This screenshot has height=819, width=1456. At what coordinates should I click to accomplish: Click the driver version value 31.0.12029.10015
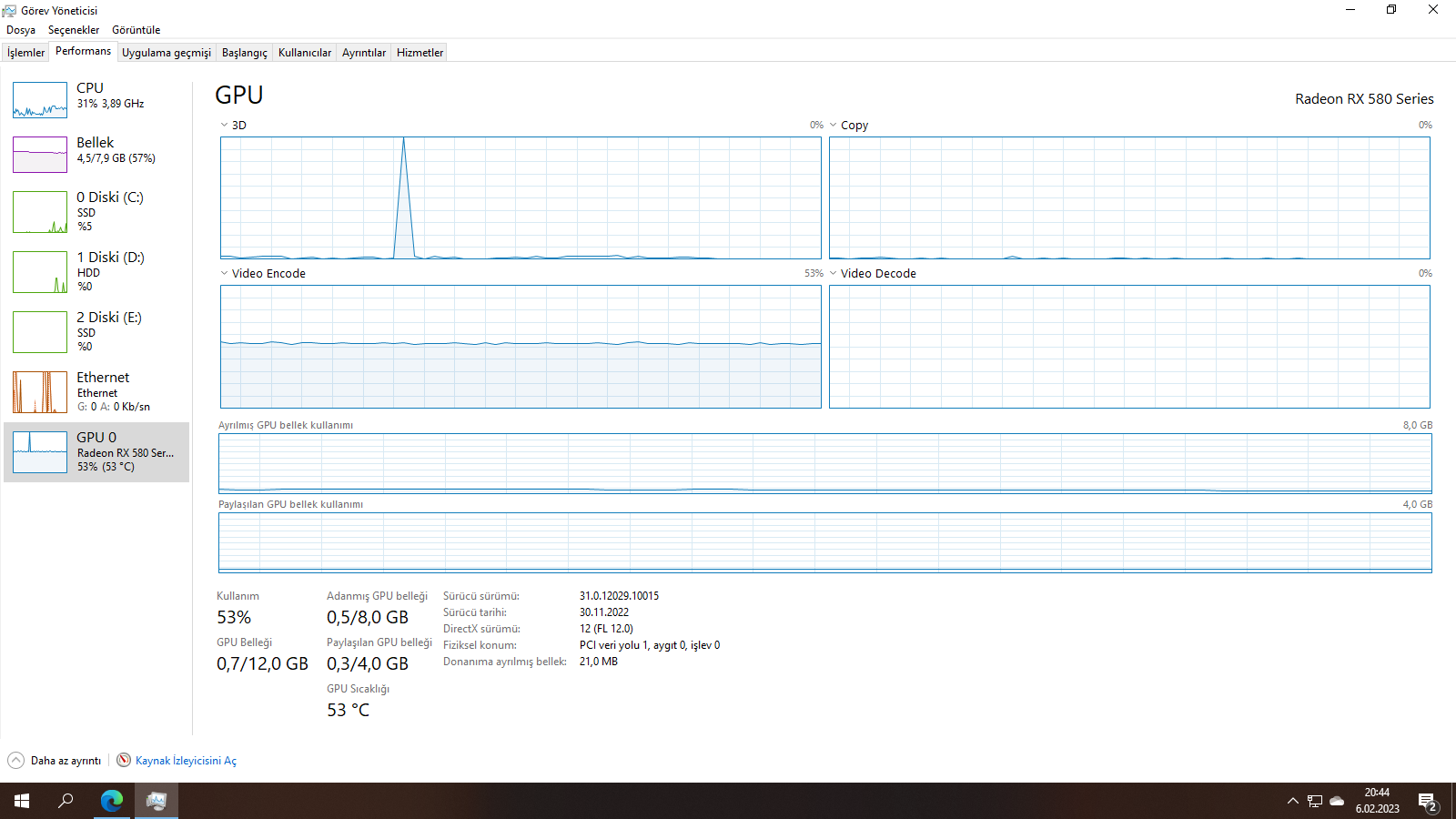coord(619,596)
